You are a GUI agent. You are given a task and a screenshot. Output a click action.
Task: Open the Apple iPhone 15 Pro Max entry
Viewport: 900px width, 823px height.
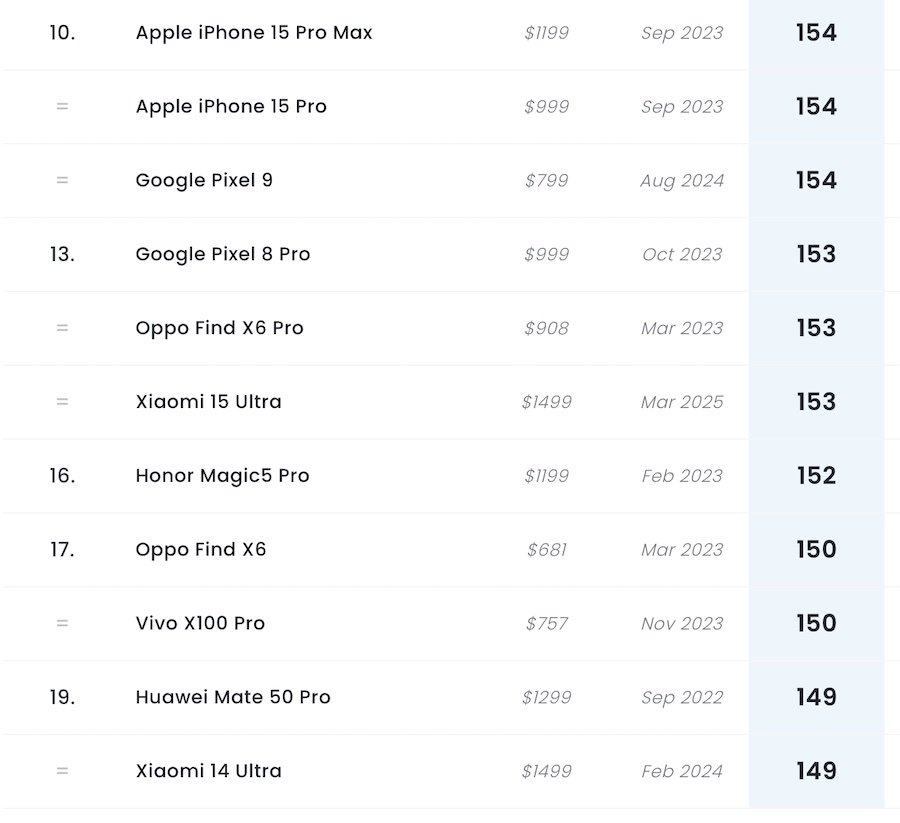(x=254, y=33)
